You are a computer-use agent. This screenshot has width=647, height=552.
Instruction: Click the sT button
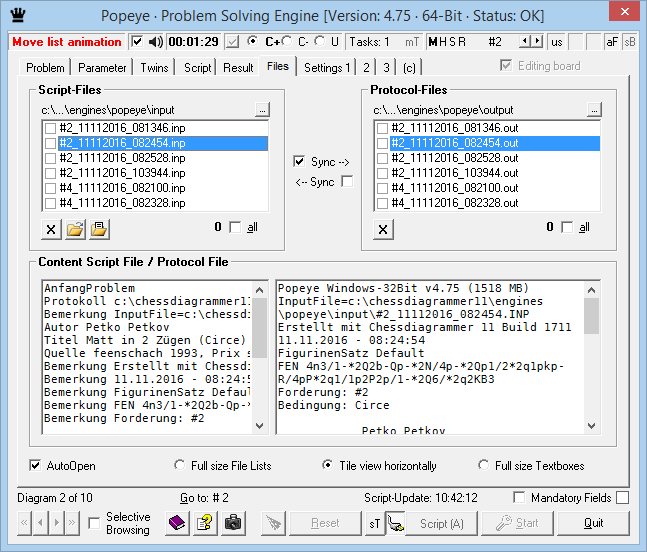pyautogui.click(x=375, y=524)
